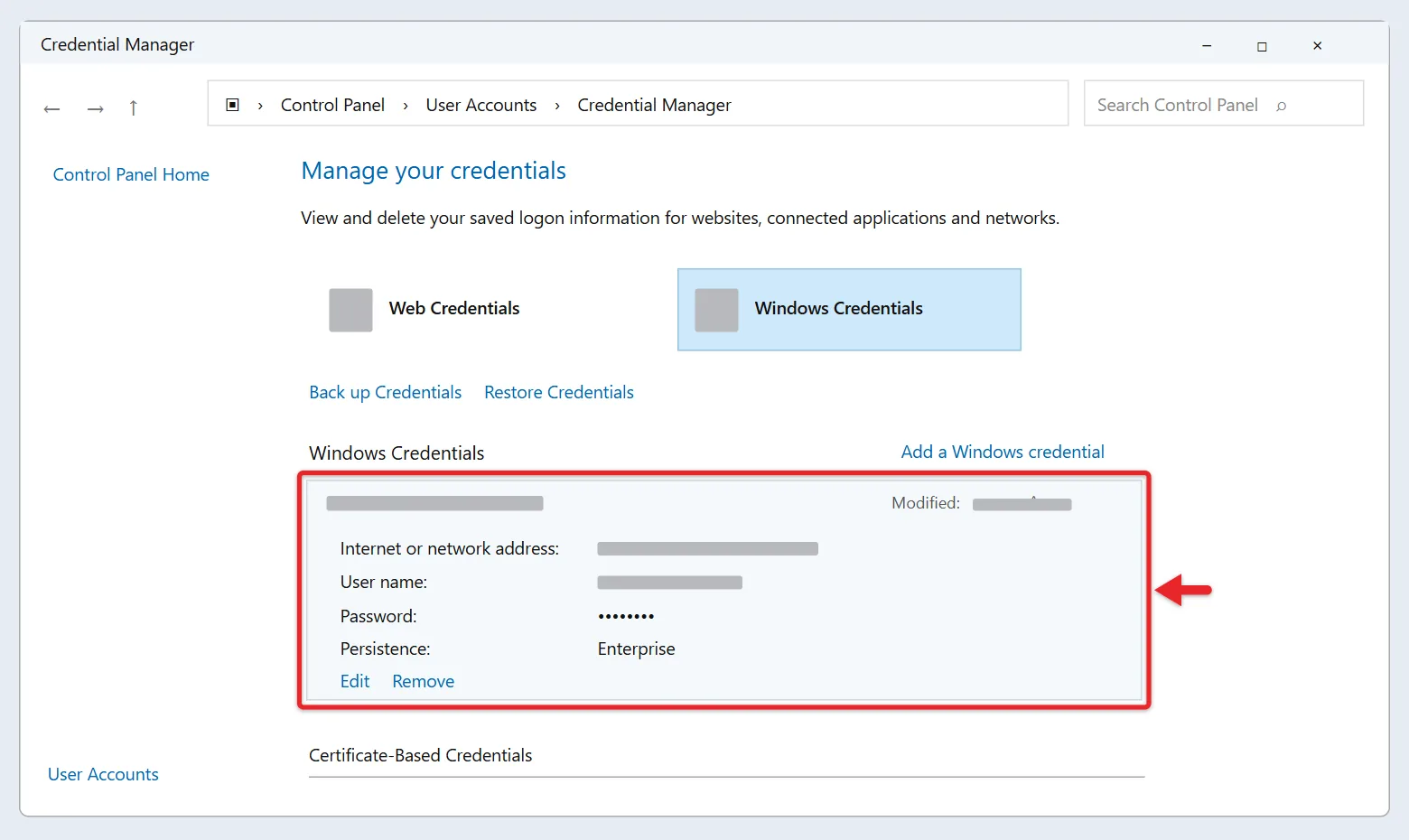Click the Enterprise persistence value
The width and height of the screenshot is (1409, 840).
(x=636, y=649)
